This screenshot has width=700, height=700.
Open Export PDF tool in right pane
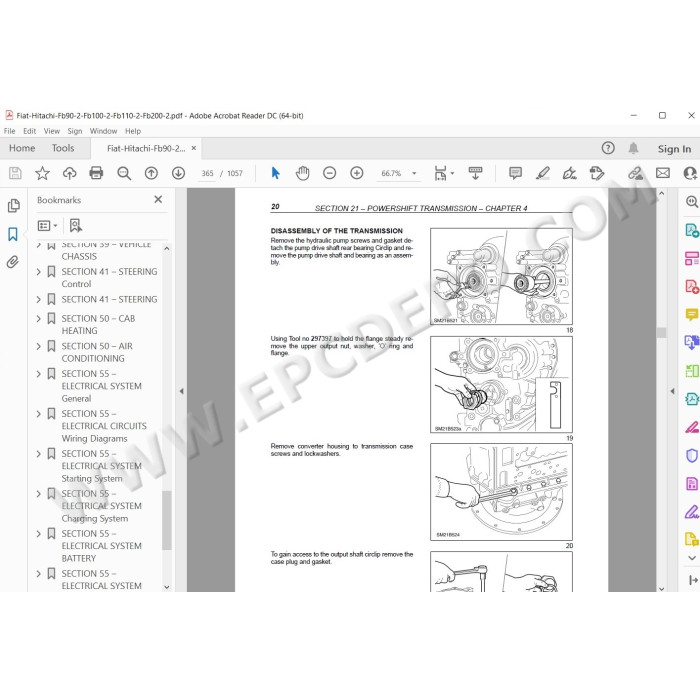pyautogui.click(x=692, y=230)
